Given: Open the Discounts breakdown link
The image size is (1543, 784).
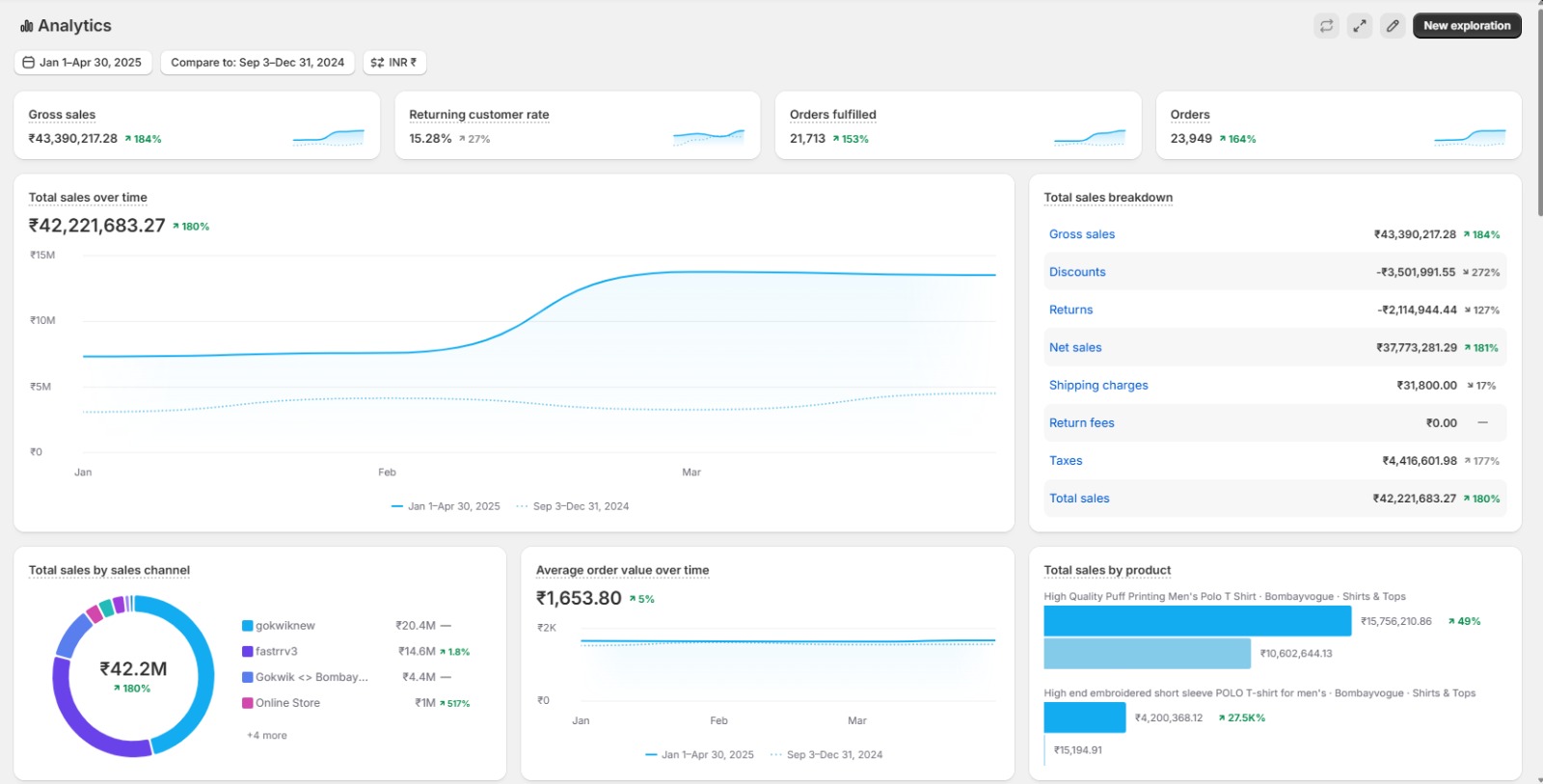Looking at the screenshot, I should coord(1077,272).
